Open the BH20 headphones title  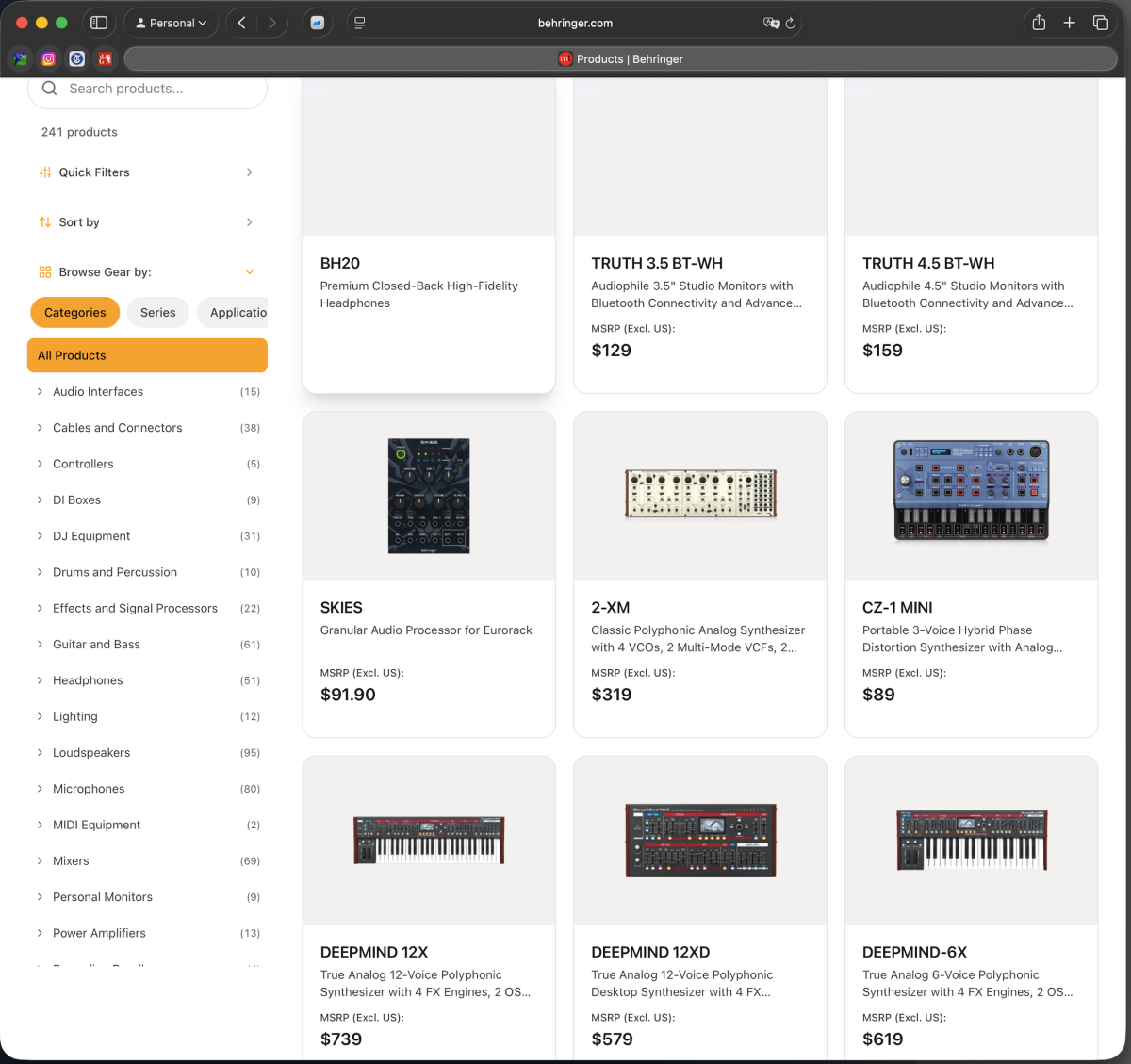(340, 263)
